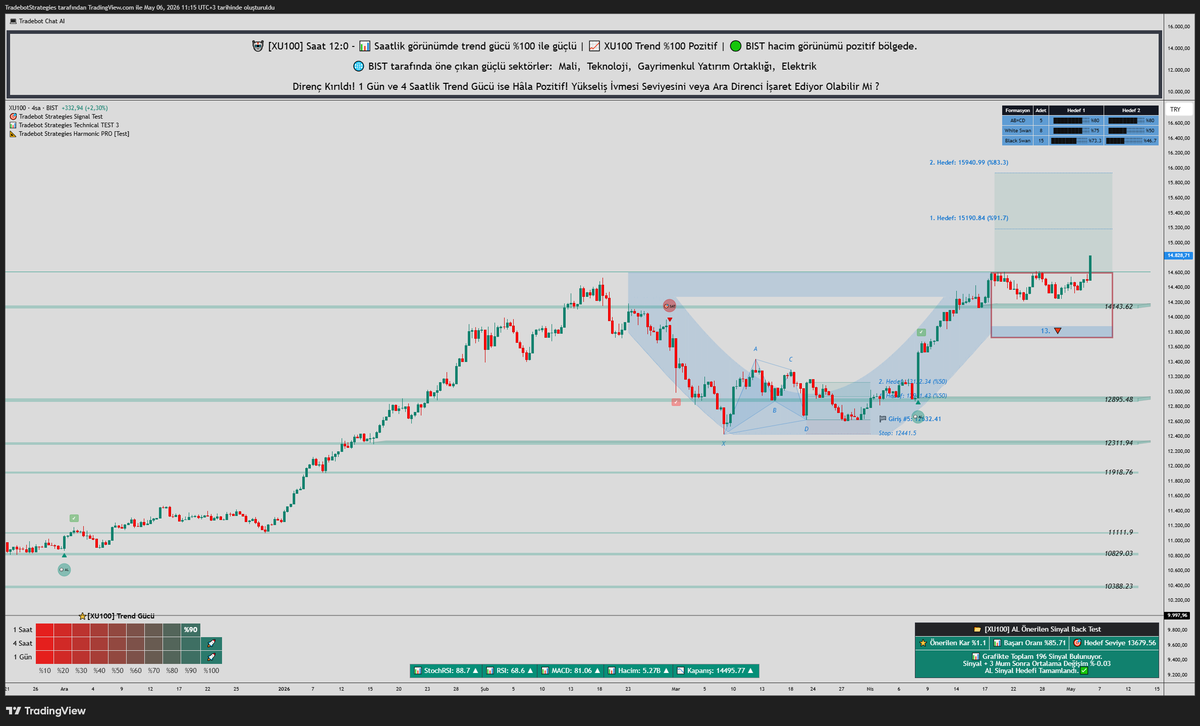This screenshot has height=726, width=1200.
Task: Click the red %10 cell in 1 Saat row
Action: (x=45, y=629)
